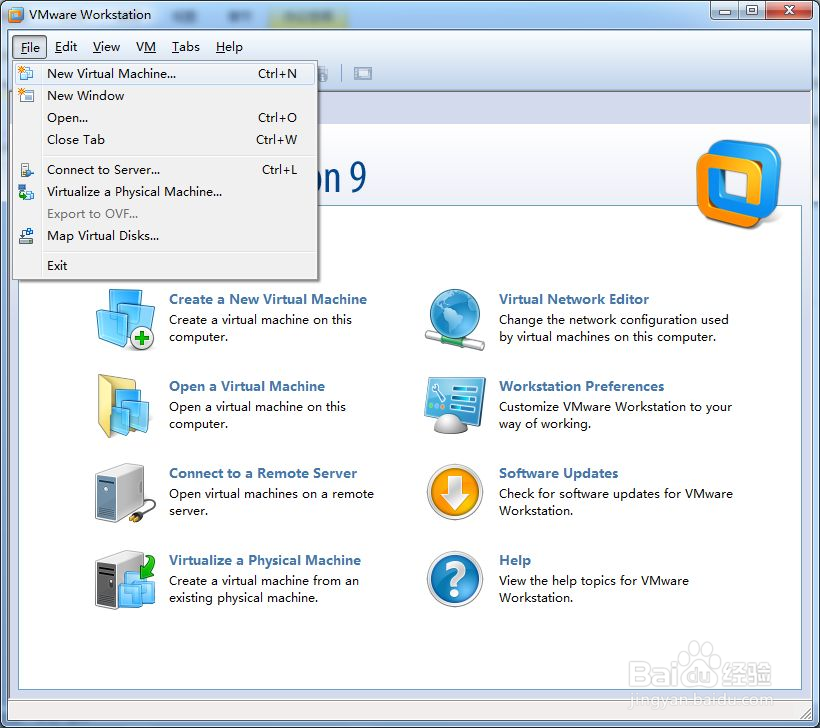820x728 pixels.
Task: Click the Software Updates download arrow icon
Action: [454, 493]
